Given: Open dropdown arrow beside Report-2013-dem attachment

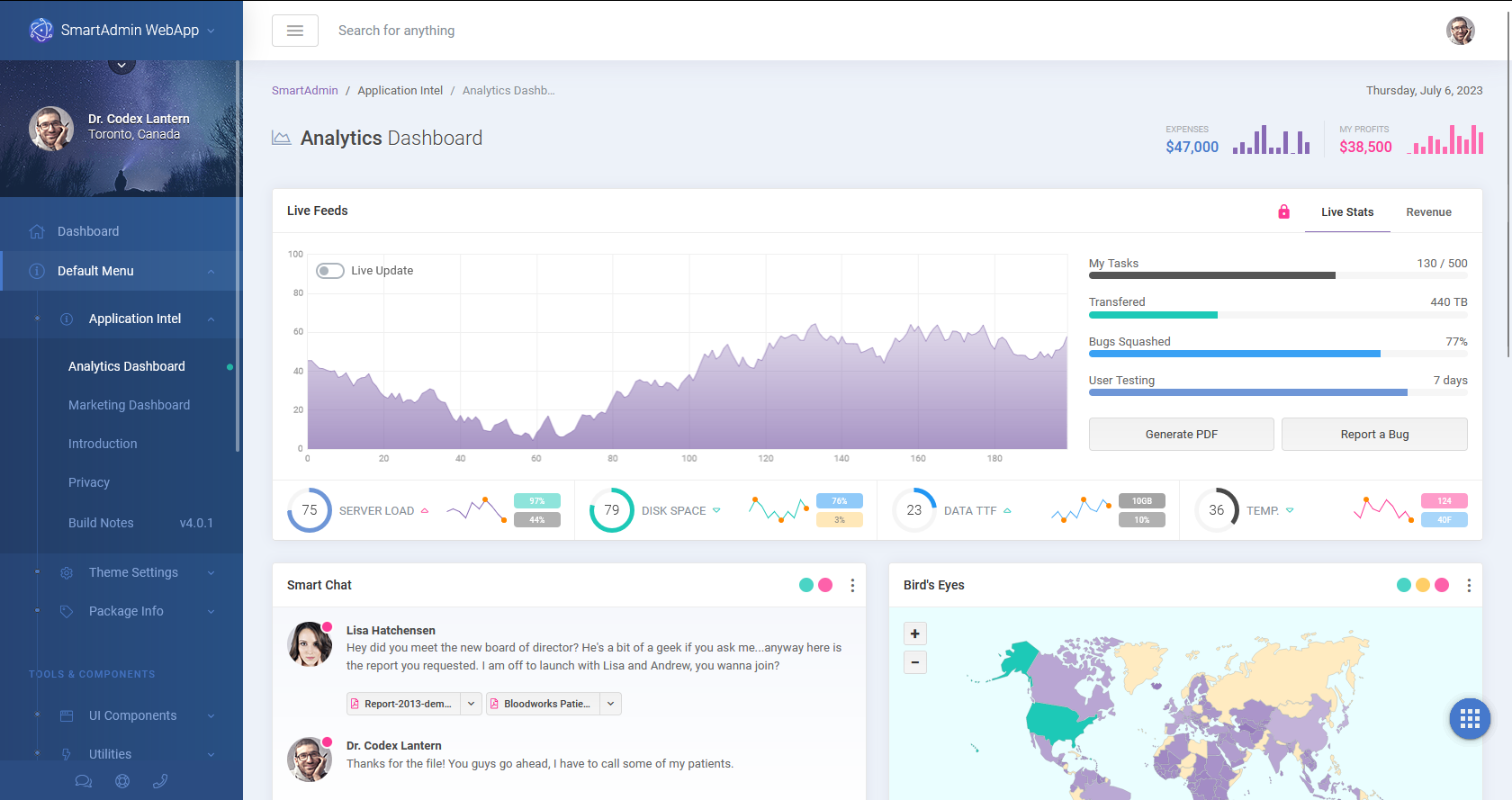Looking at the screenshot, I should click(x=472, y=704).
